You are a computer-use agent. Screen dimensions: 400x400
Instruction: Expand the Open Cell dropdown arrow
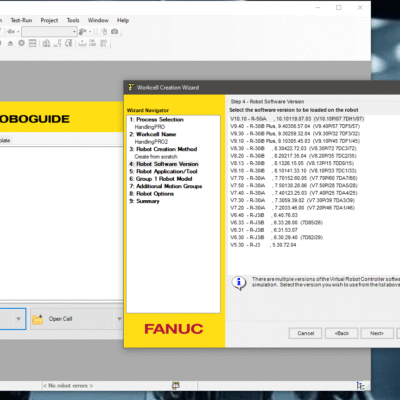point(119,319)
